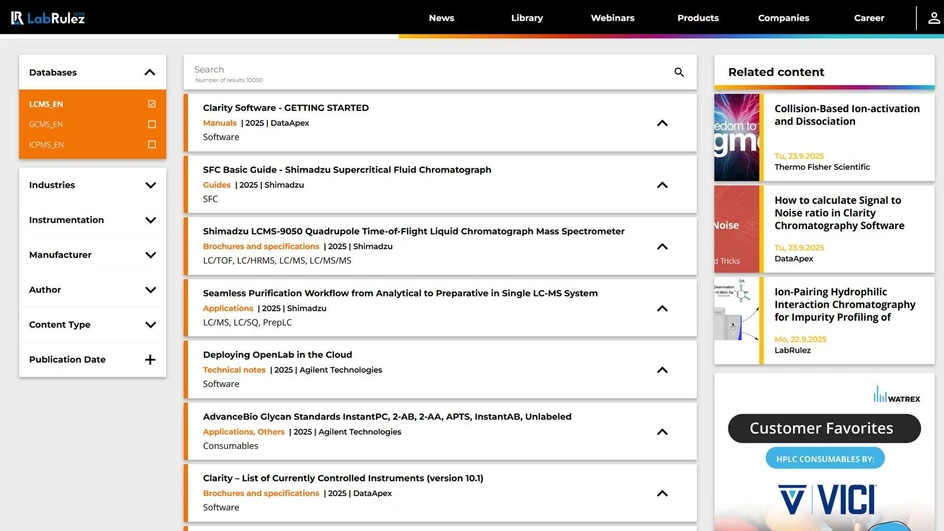Open Collision-Based Ion-activation thumbnail image

(x=737, y=137)
